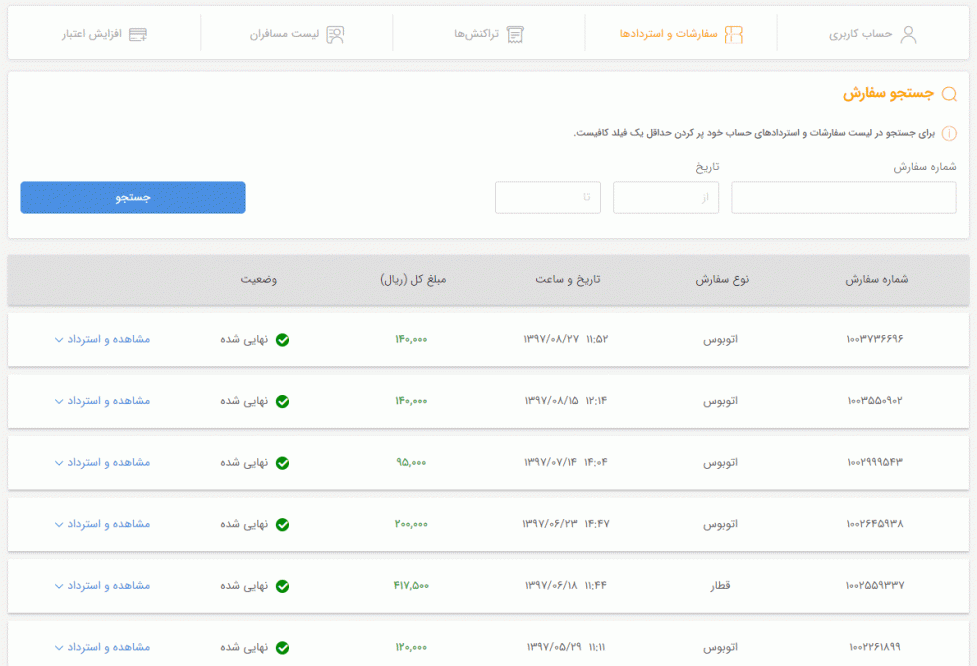Click the قطار order type cell
The height and width of the screenshot is (666, 977).
(720, 586)
